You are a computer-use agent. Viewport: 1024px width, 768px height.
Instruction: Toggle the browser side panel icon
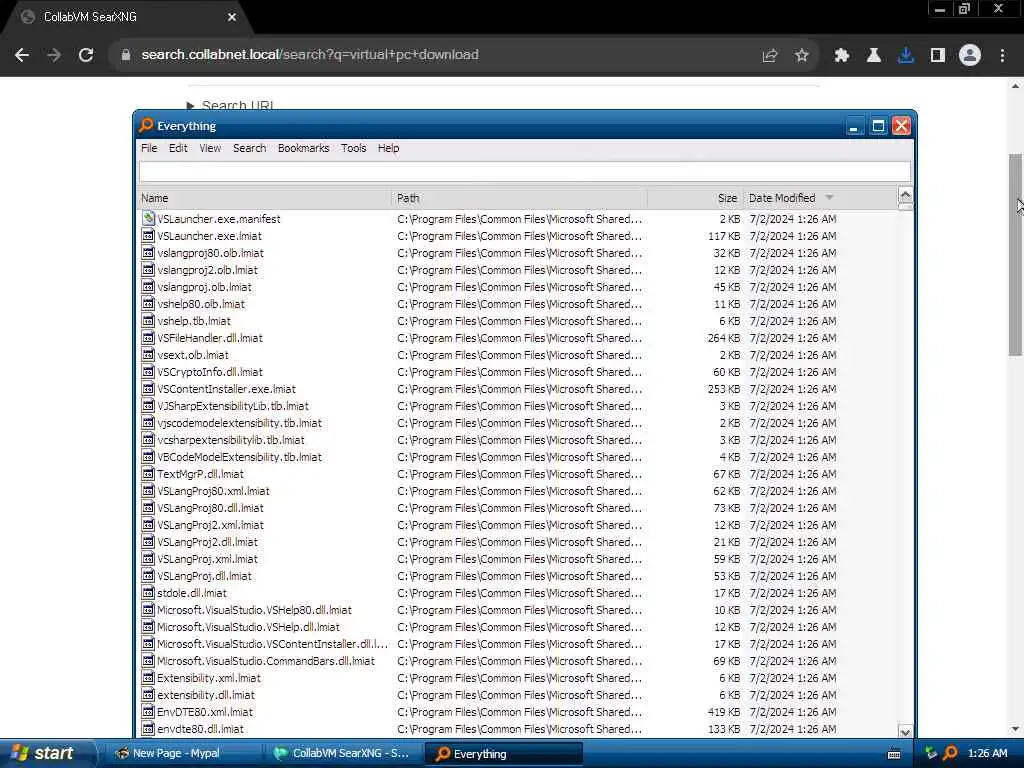coord(938,56)
